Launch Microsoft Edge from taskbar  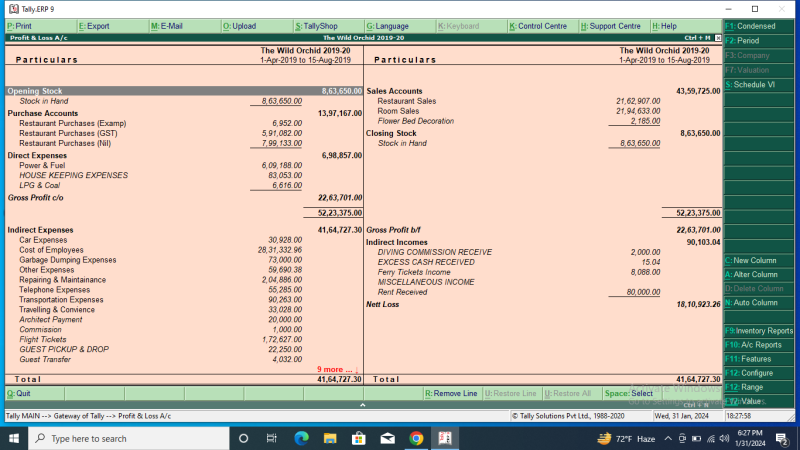point(302,438)
